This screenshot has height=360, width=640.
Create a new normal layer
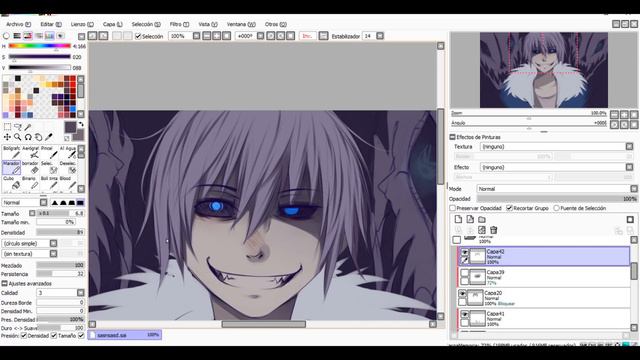pyautogui.click(x=458, y=220)
